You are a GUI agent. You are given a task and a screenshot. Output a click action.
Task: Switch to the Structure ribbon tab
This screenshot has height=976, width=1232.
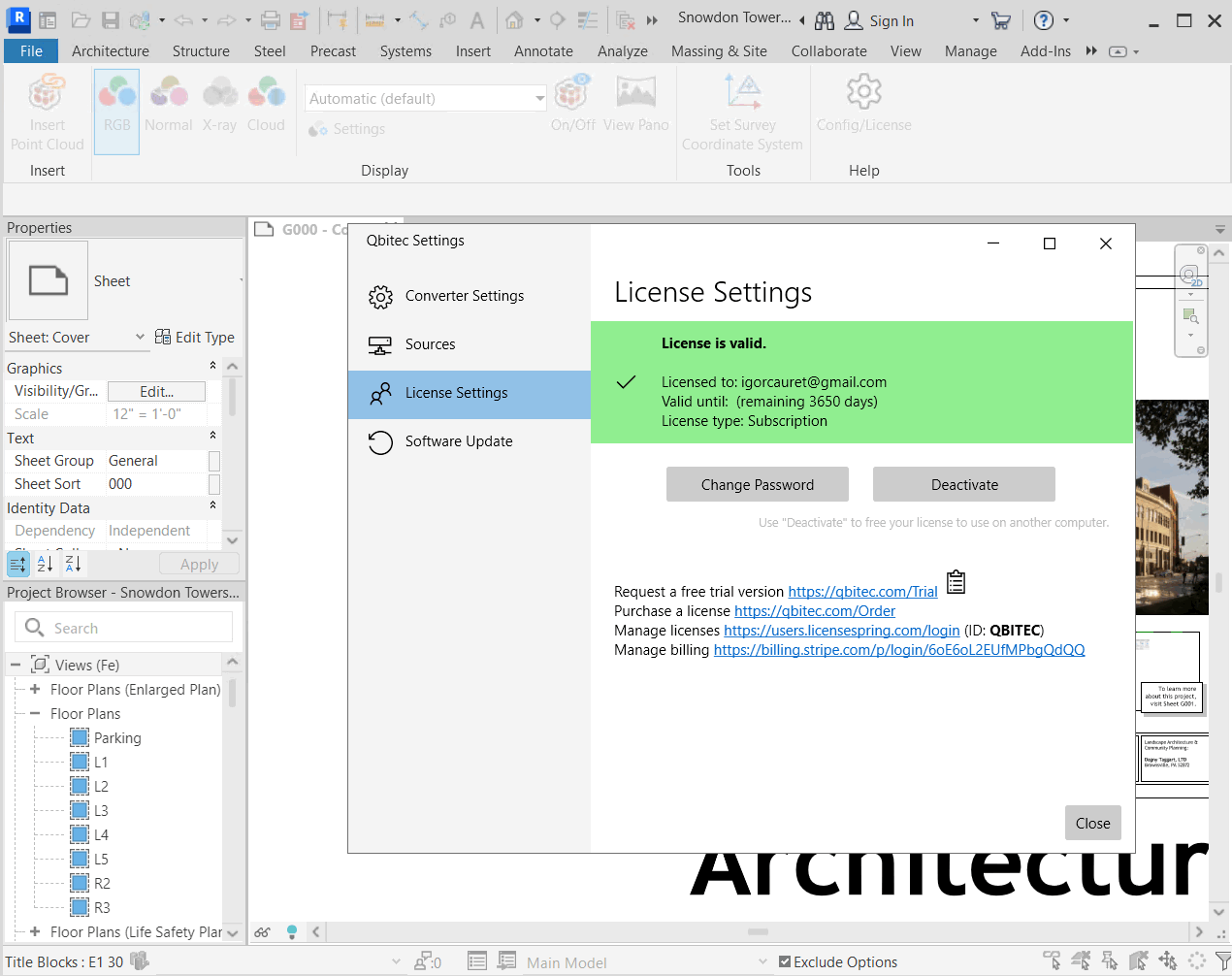(x=201, y=51)
